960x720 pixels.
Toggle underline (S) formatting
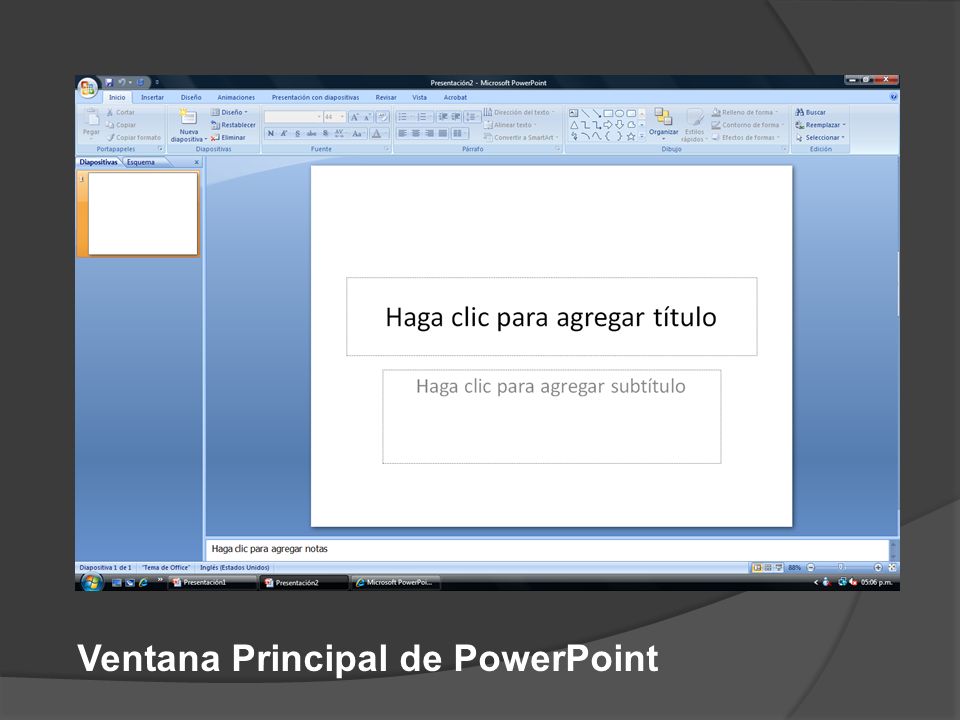298,133
